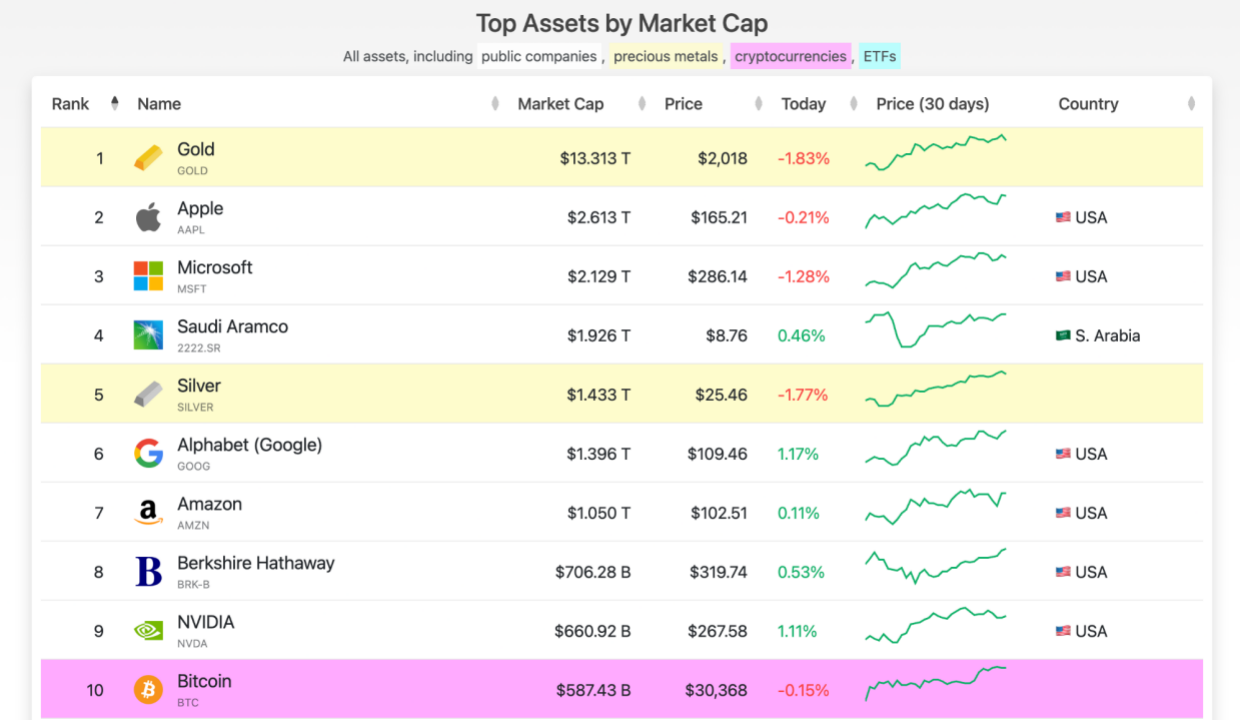Click the Apple logo icon
The width and height of the screenshot is (1240, 728).
148,217
